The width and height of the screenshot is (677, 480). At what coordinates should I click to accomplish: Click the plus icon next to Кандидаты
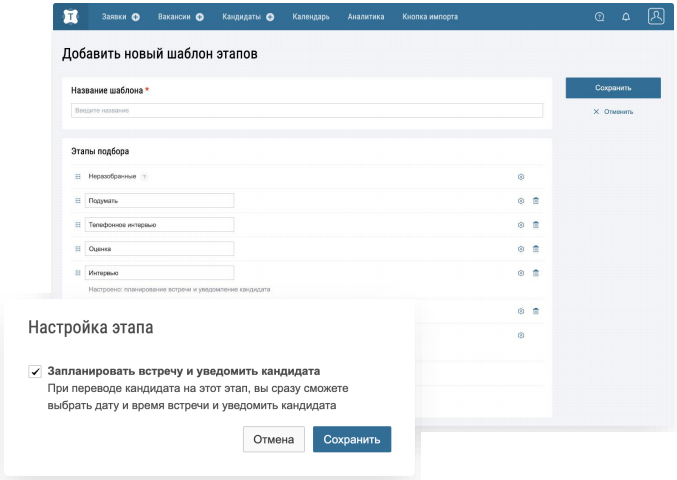pos(270,17)
